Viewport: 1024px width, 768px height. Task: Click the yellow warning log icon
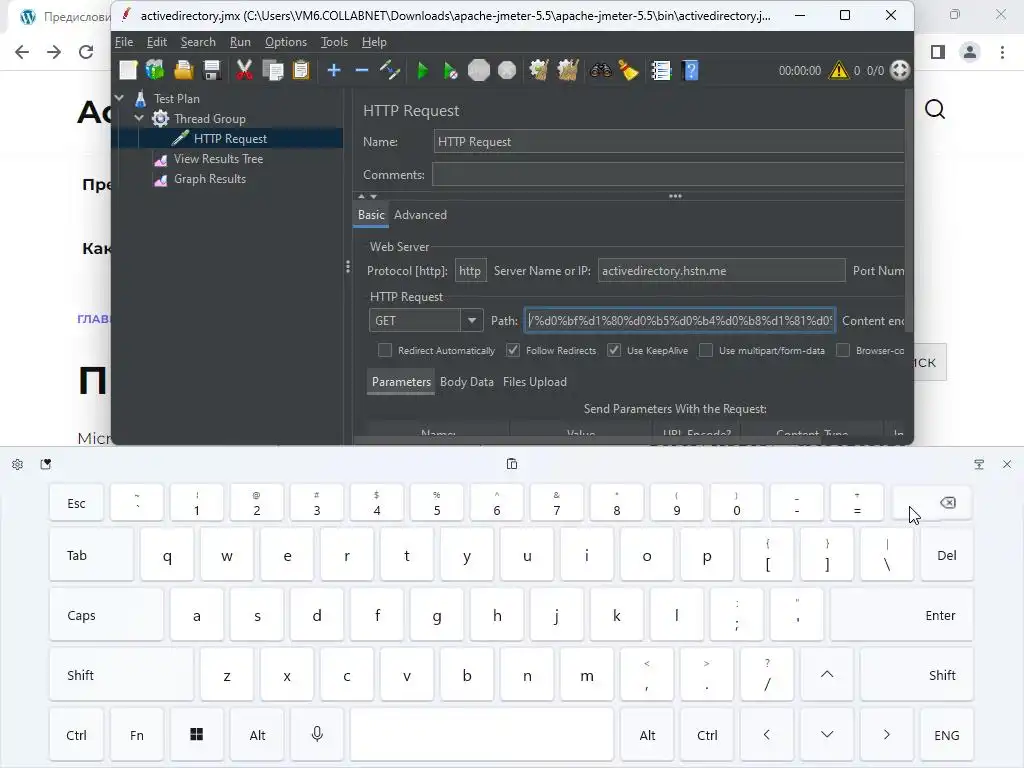pyautogui.click(x=839, y=70)
